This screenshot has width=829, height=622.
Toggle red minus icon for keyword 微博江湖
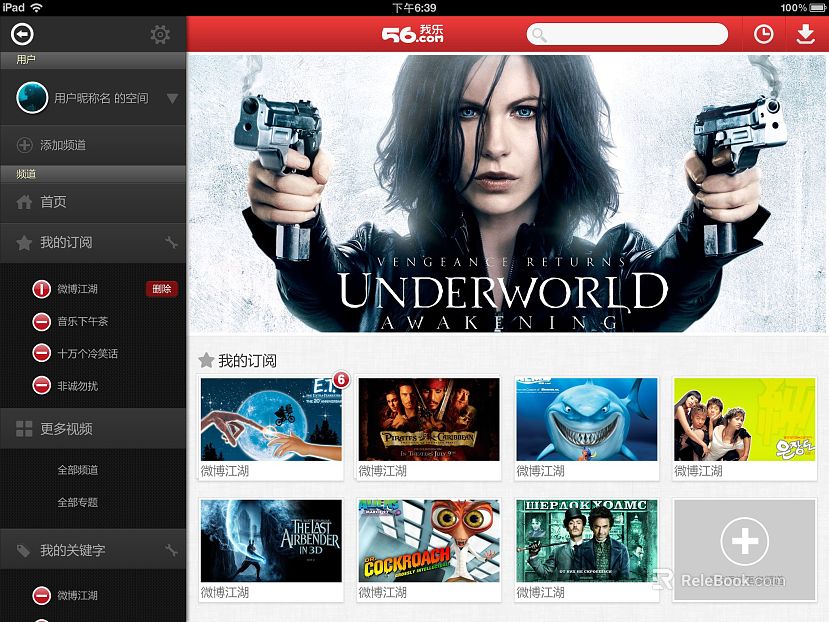[x=41, y=596]
